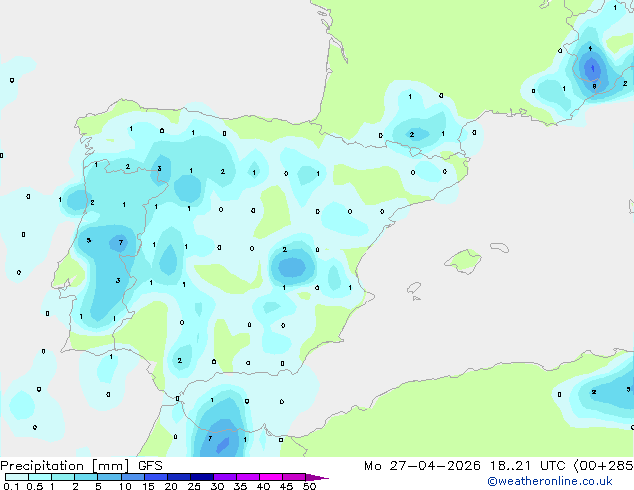Click the "10" legend scale label
The image size is (634, 490).
[x=125, y=486]
